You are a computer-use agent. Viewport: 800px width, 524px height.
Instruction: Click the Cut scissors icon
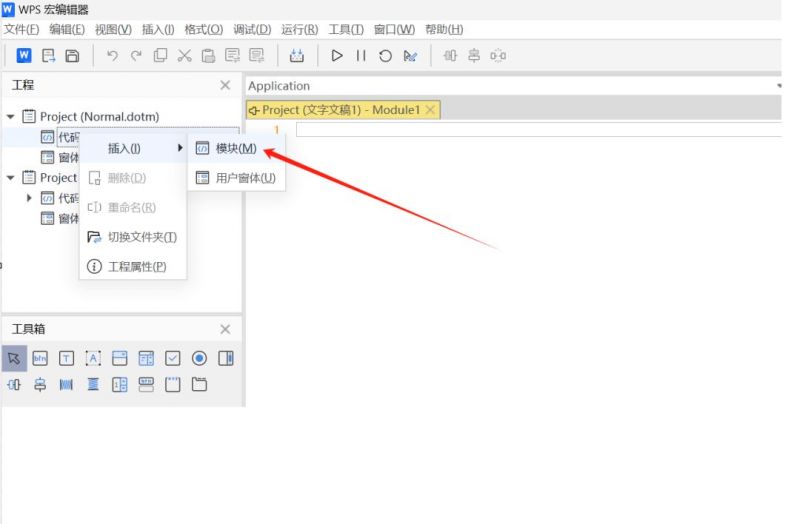click(184, 56)
